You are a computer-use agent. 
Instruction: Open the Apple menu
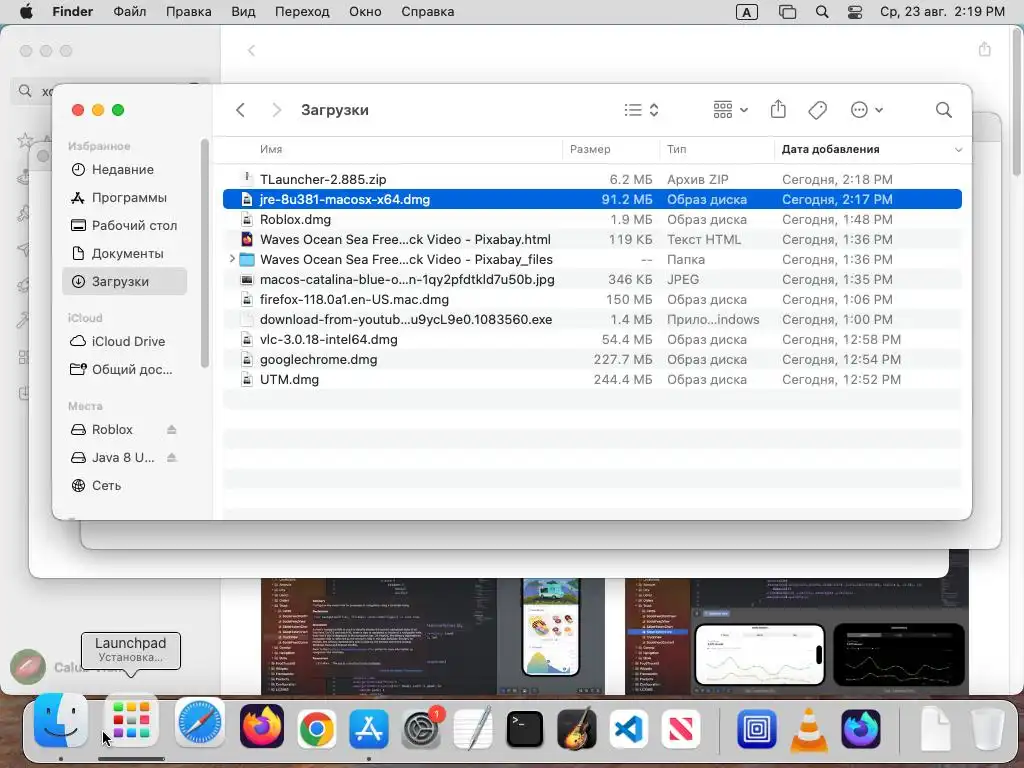(26, 12)
